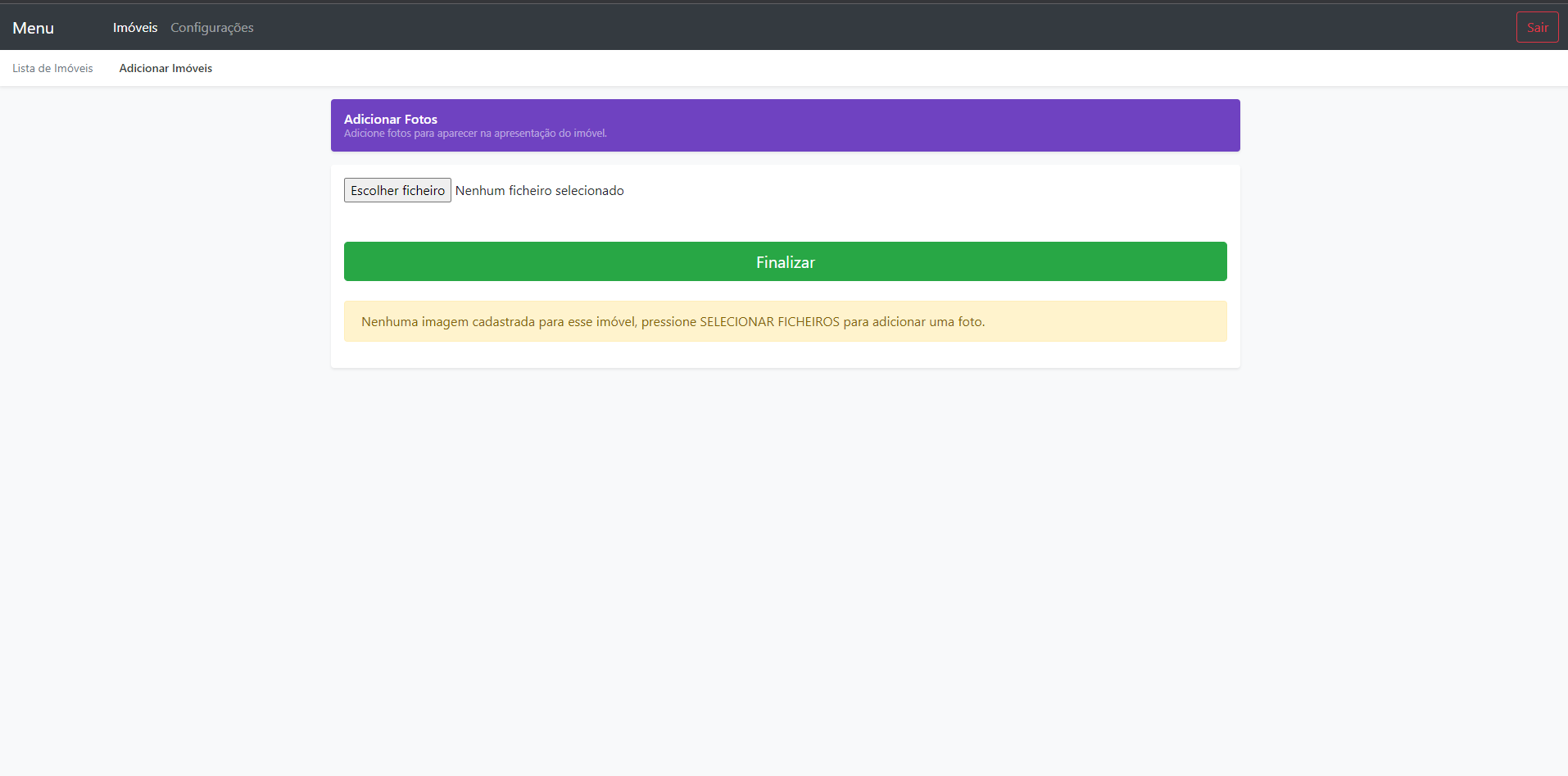The width and height of the screenshot is (1568, 776).
Task: Select the Nenhum ficheiro selecionado text
Action: (x=539, y=189)
